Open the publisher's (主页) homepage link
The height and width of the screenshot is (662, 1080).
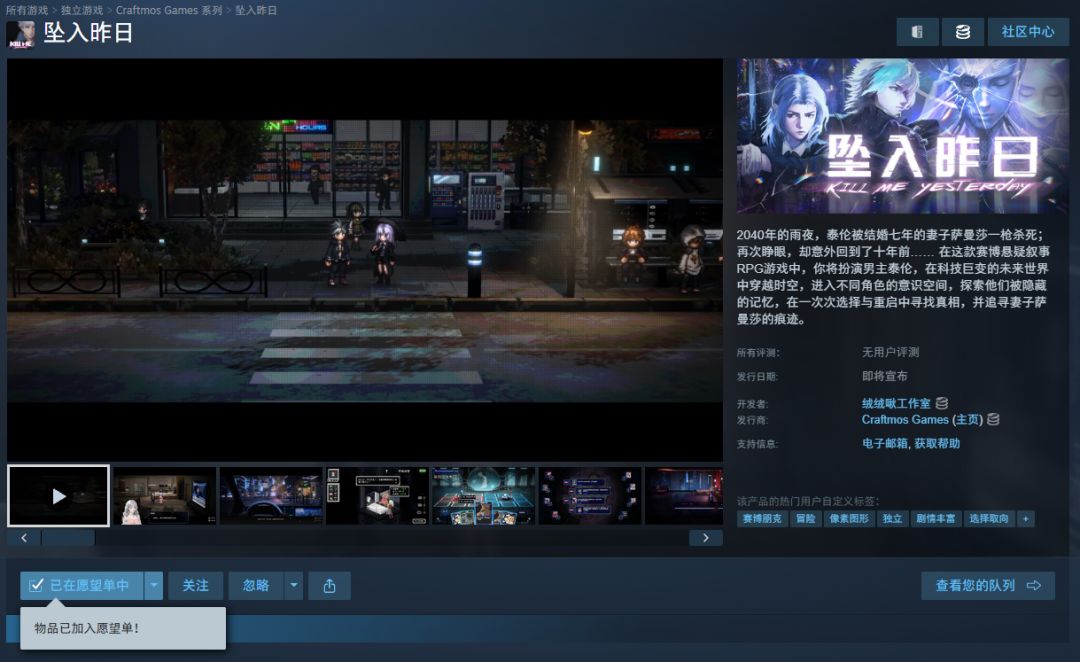pos(967,420)
